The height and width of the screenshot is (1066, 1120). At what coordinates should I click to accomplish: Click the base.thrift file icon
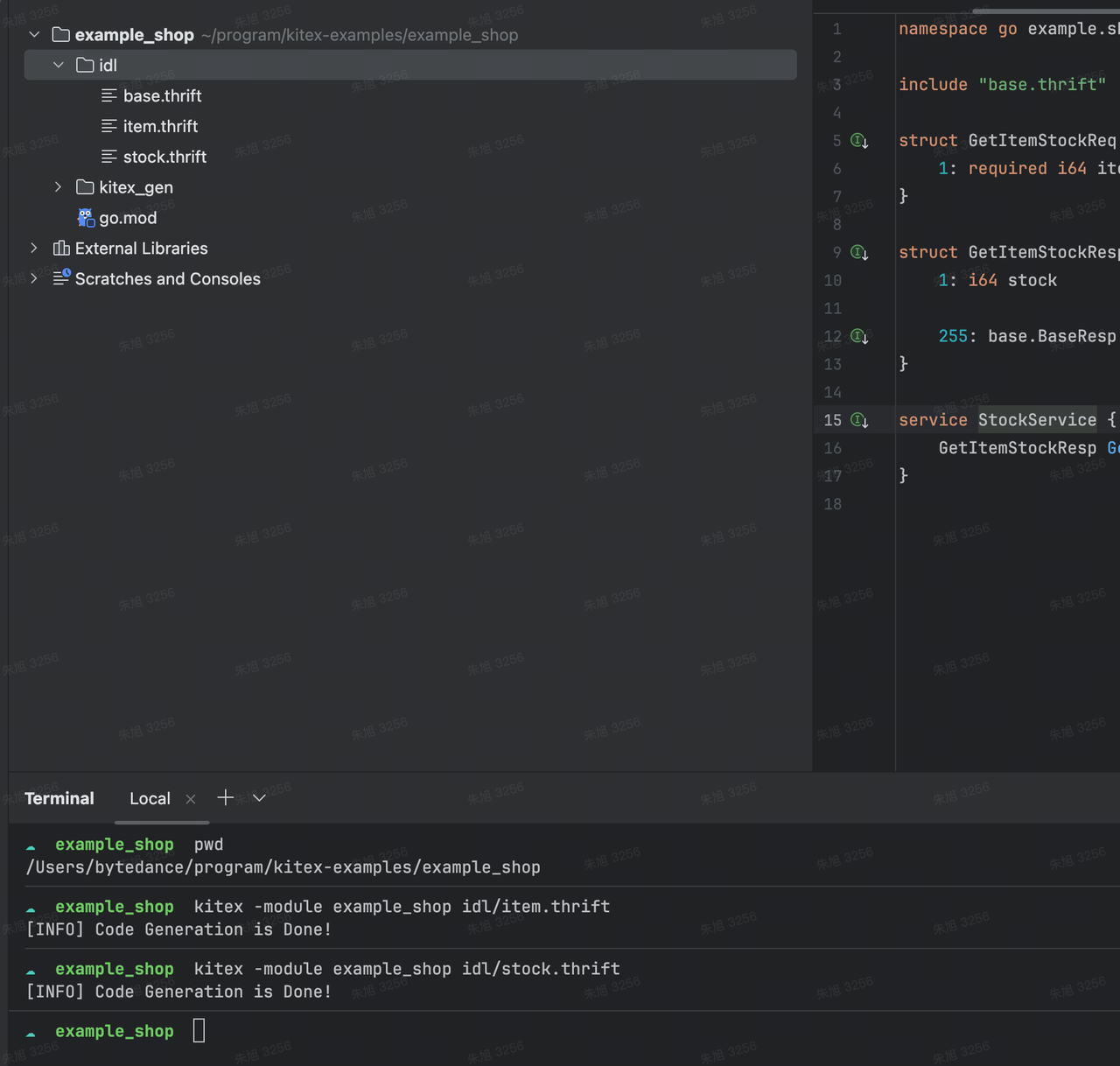pos(109,95)
